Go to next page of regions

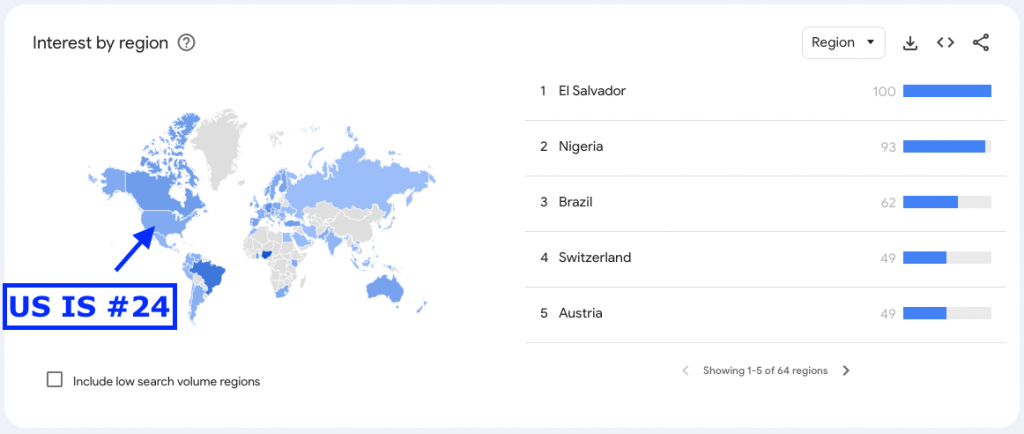click(846, 371)
